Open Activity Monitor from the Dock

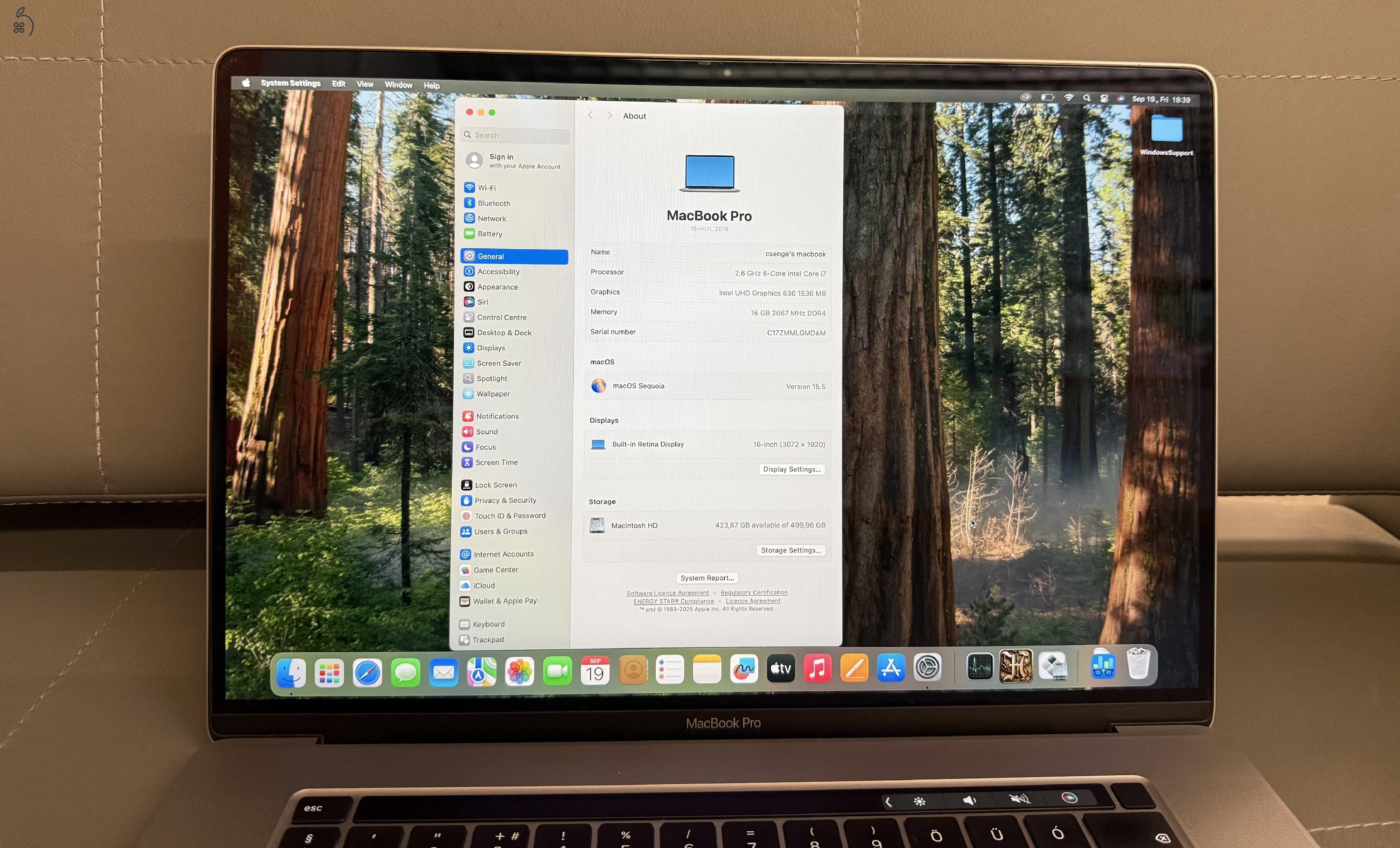click(x=980, y=666)
